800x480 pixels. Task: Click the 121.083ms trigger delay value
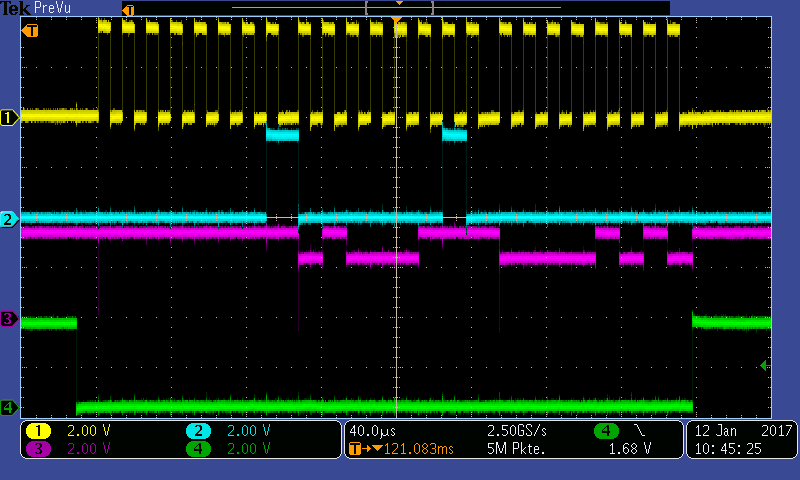pos(418,449)
